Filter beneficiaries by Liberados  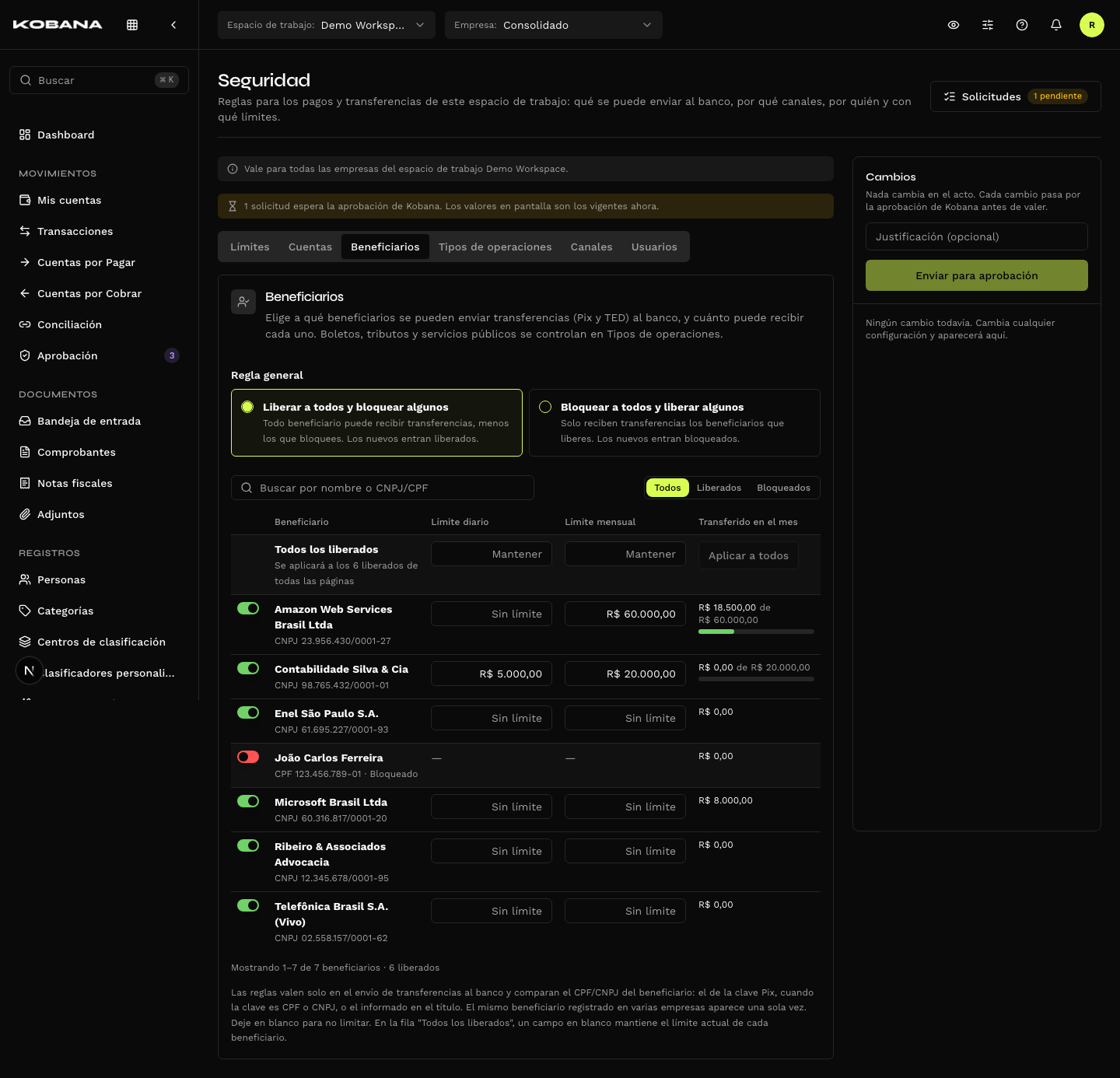tap(719, 488)
